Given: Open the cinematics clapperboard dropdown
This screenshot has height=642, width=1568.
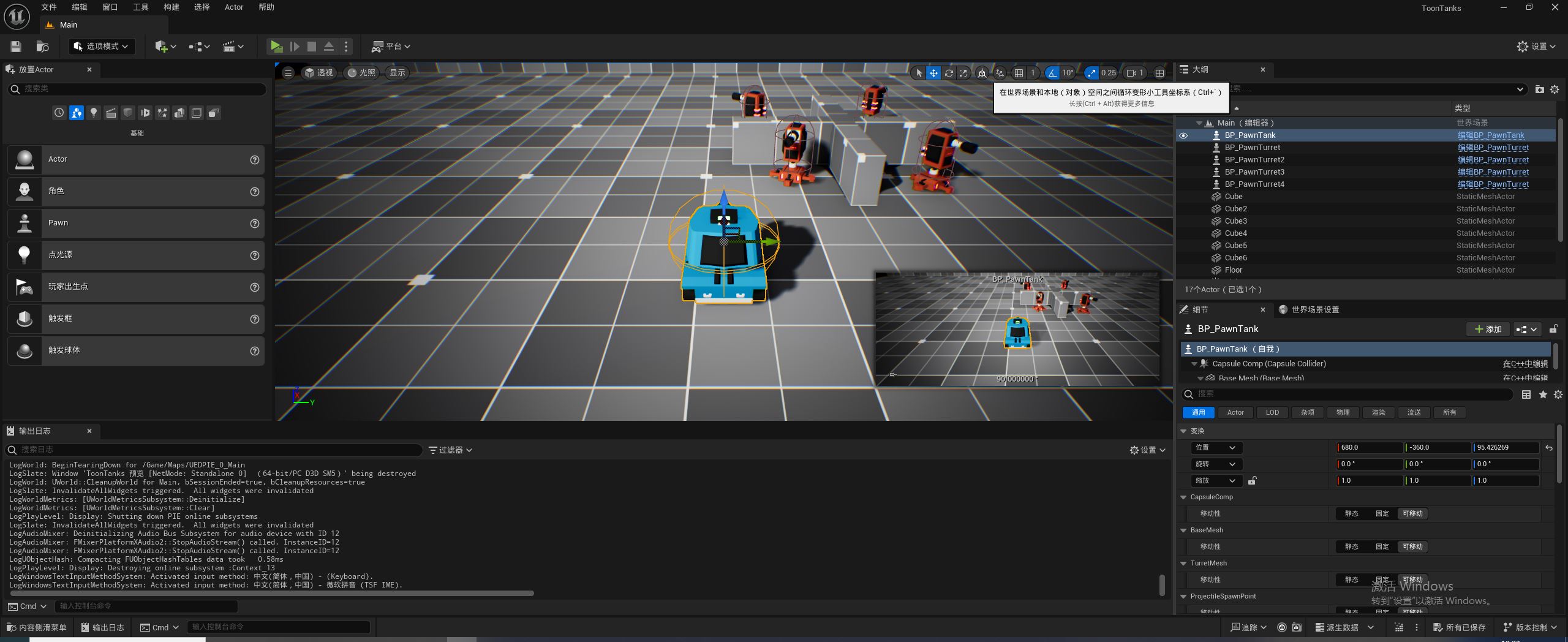Looking at the screenshot, I should click(x=233, y=47).
